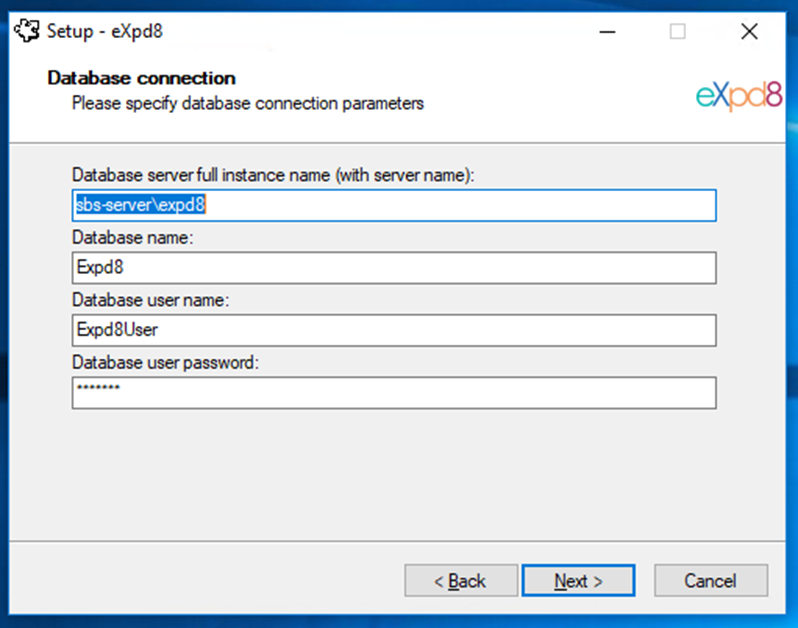The image size is (798, 628).
Task: Click 'Please specify database connection parameters' text
Action: [248, 103]
